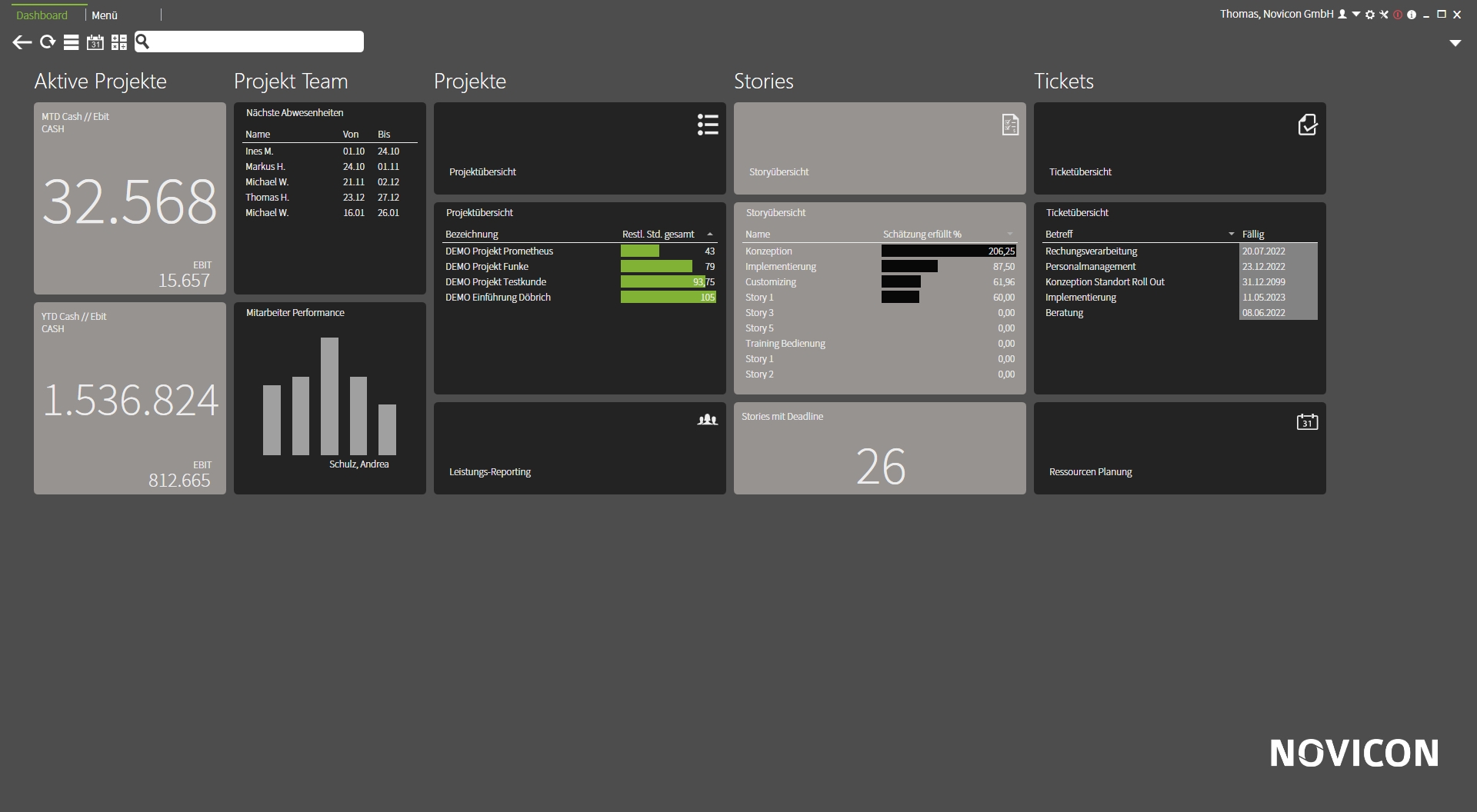Click the people icon on Leistungs-Reporting
This screenshot has width=1477, height=812.
(x=708, y=420)
